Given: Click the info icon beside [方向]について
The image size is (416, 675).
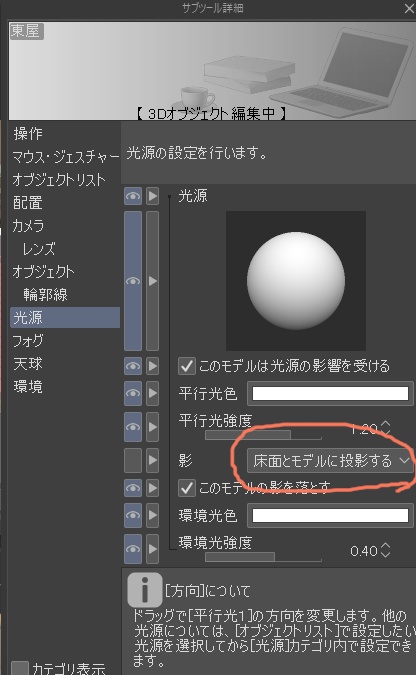Looking at the screenshot, I should [x=145, y=589].
